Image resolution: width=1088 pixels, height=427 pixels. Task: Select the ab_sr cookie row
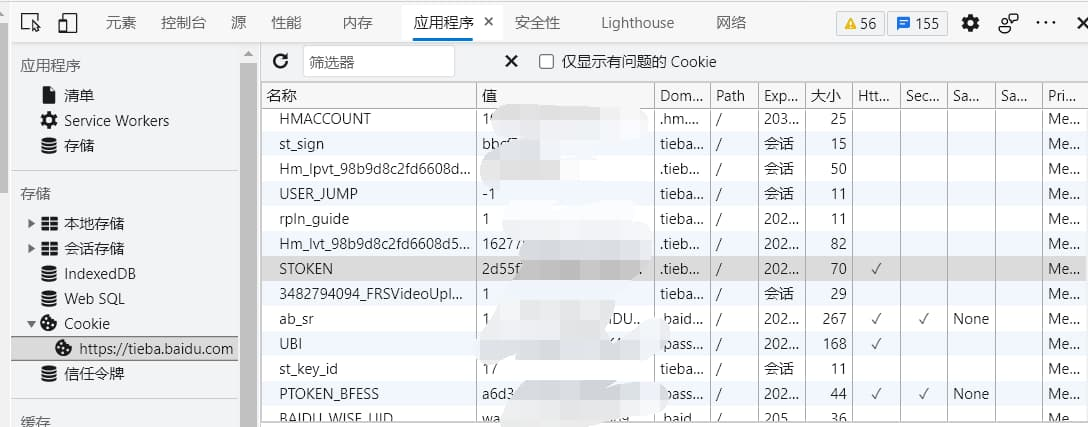pos(674,319)
